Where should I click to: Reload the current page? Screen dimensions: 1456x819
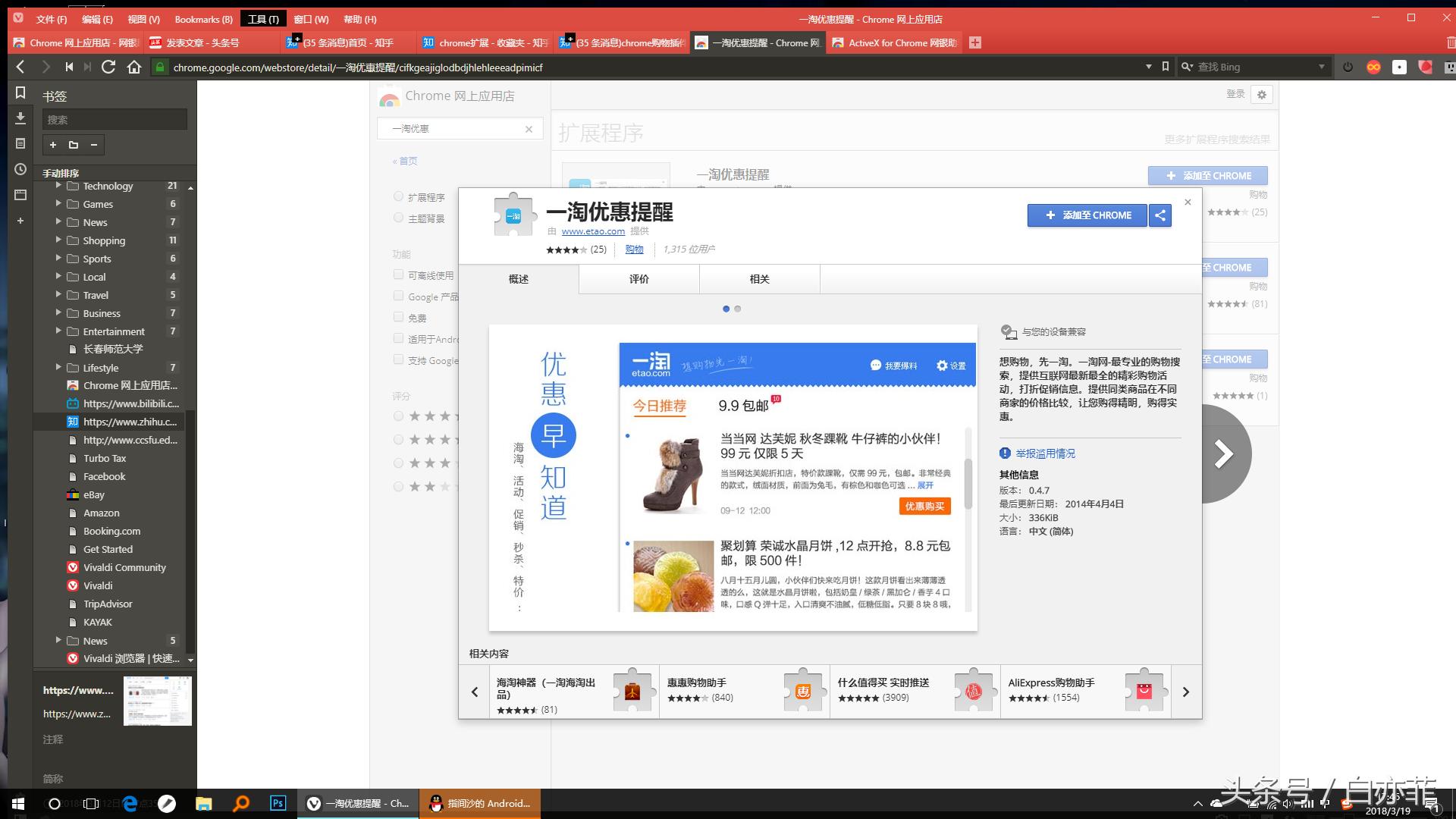[x=109, y=67]
